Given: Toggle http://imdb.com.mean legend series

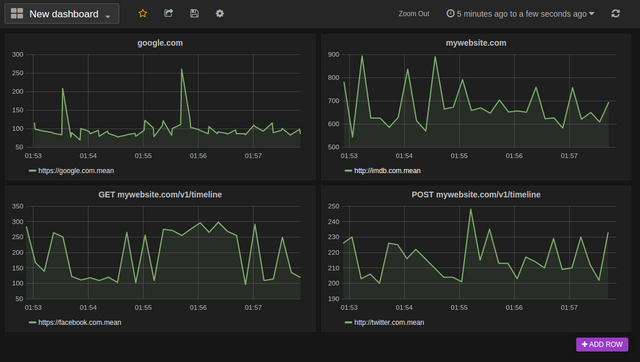Looking at the screenshot, I should 387,171.
